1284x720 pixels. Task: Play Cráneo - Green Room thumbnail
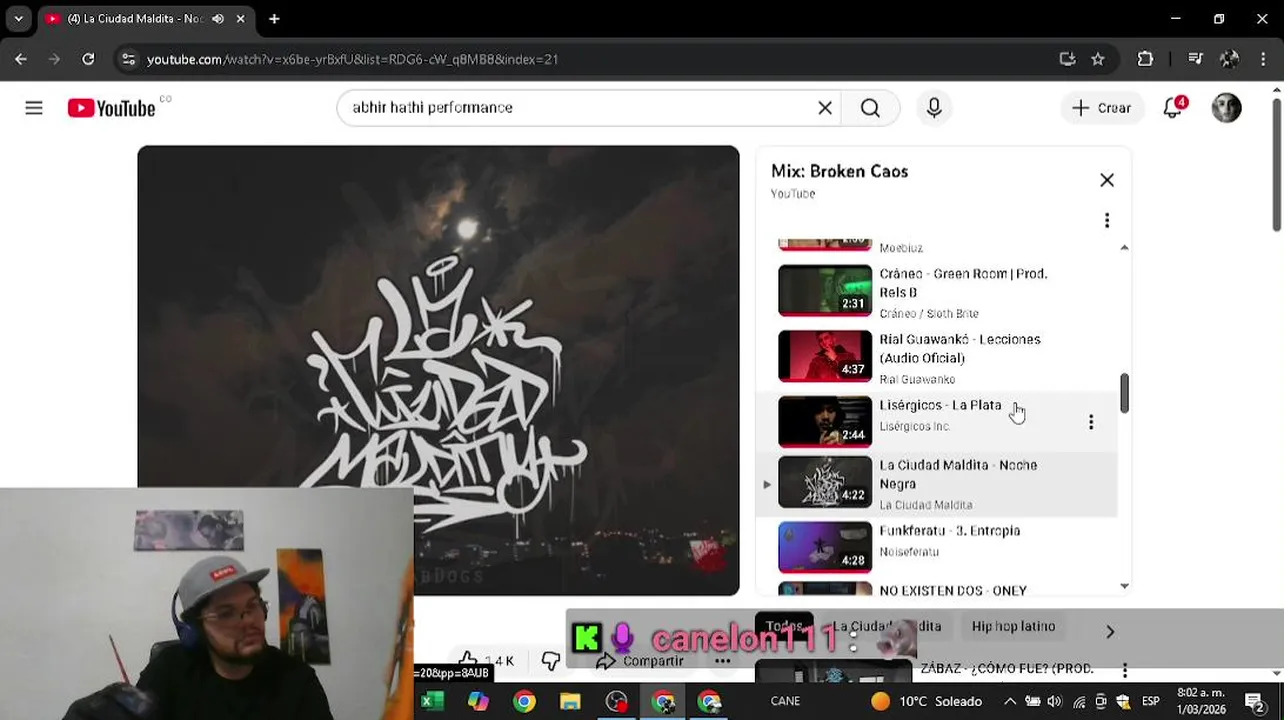(x=825, y=289)
